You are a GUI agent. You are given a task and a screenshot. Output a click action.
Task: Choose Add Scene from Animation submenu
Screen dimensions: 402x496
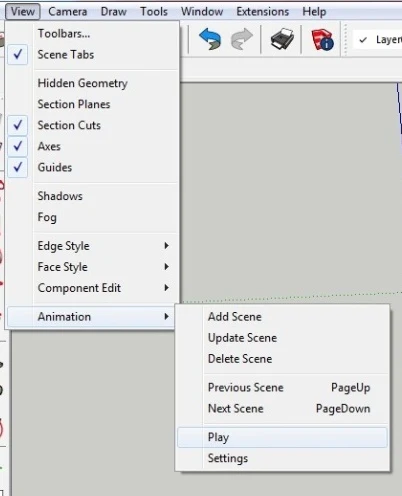[x=282, y=317]
